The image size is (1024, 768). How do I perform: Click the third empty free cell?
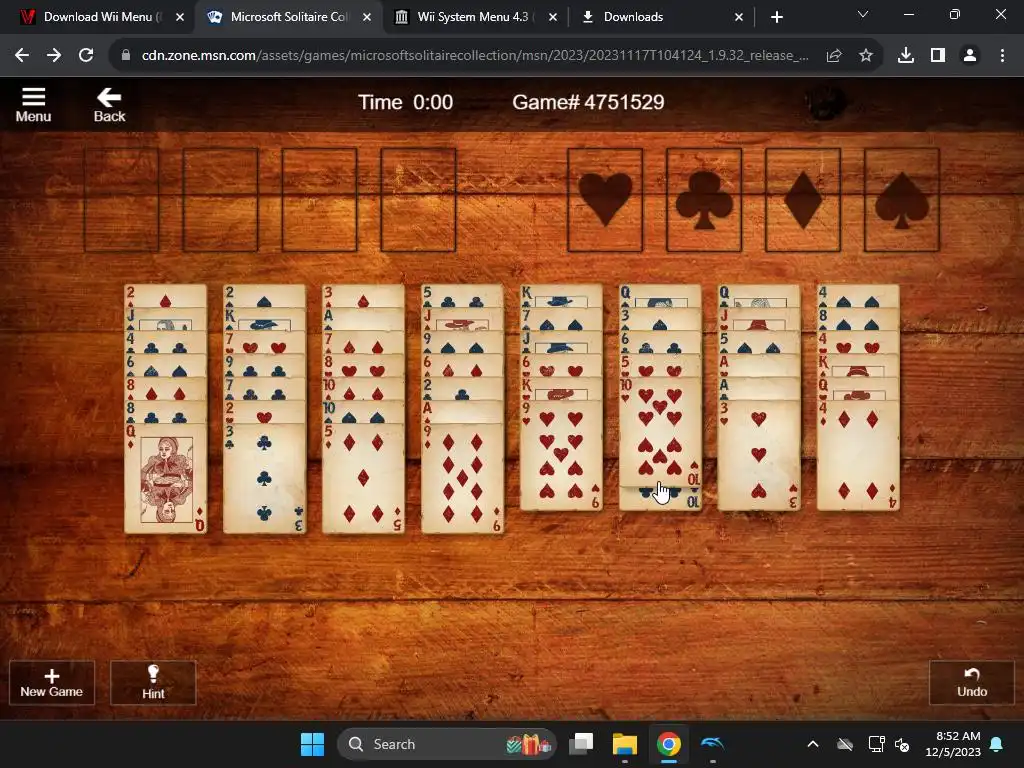point(319,200)
